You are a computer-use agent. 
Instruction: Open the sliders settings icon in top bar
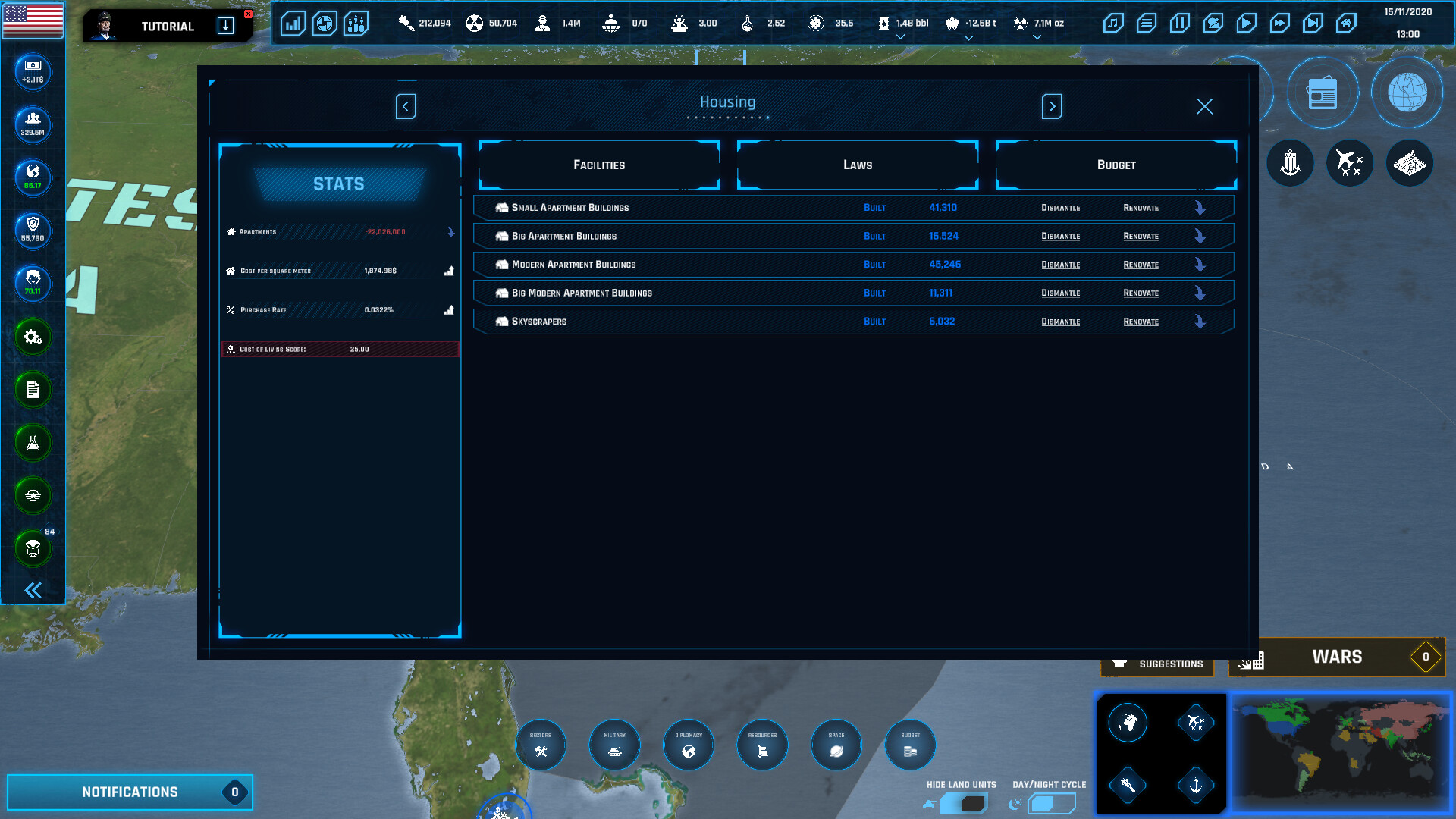[356, 24]
